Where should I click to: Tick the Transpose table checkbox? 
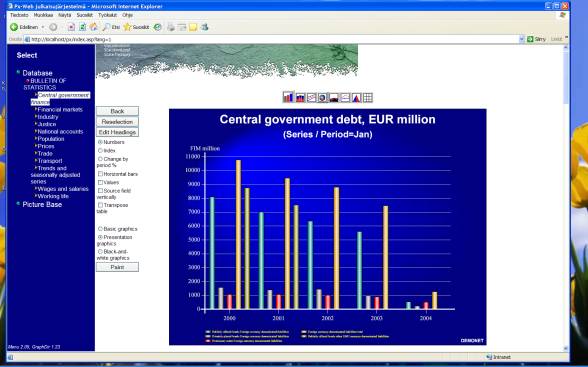click(100, 205)
